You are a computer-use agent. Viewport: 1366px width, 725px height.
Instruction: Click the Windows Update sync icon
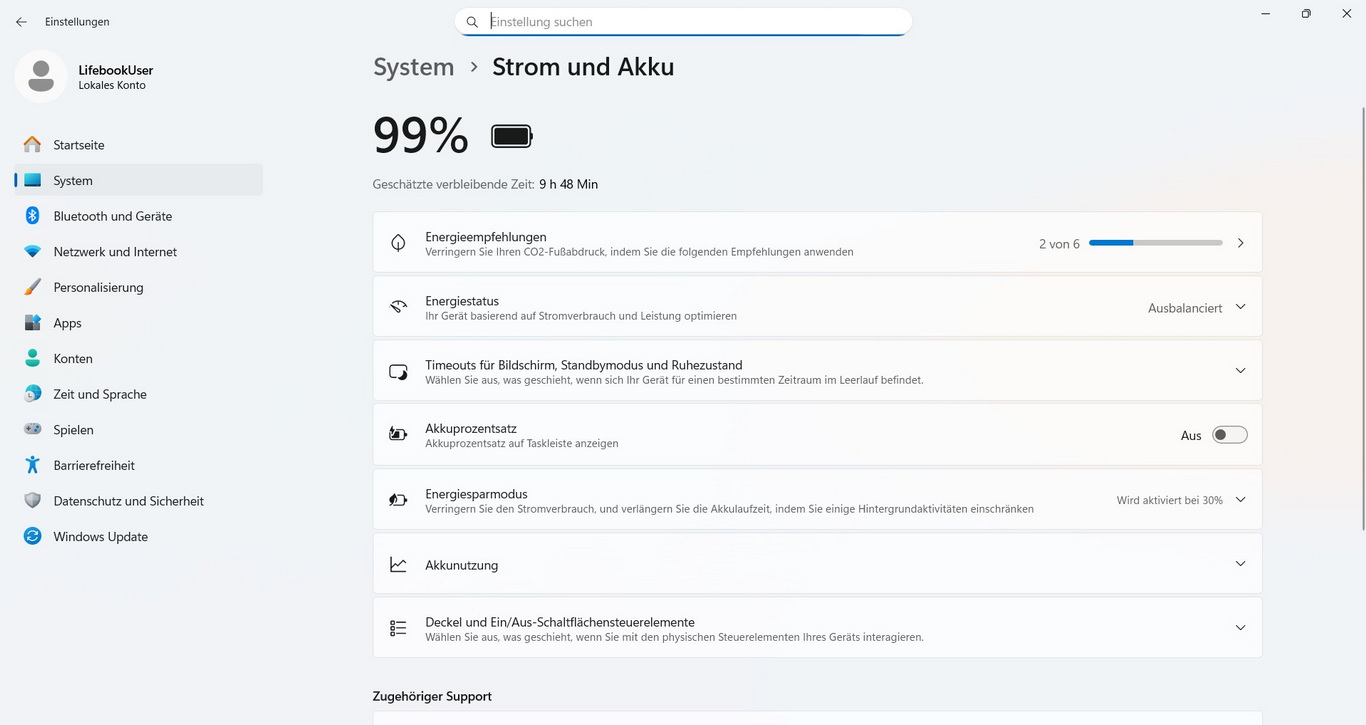click(33, 537)
